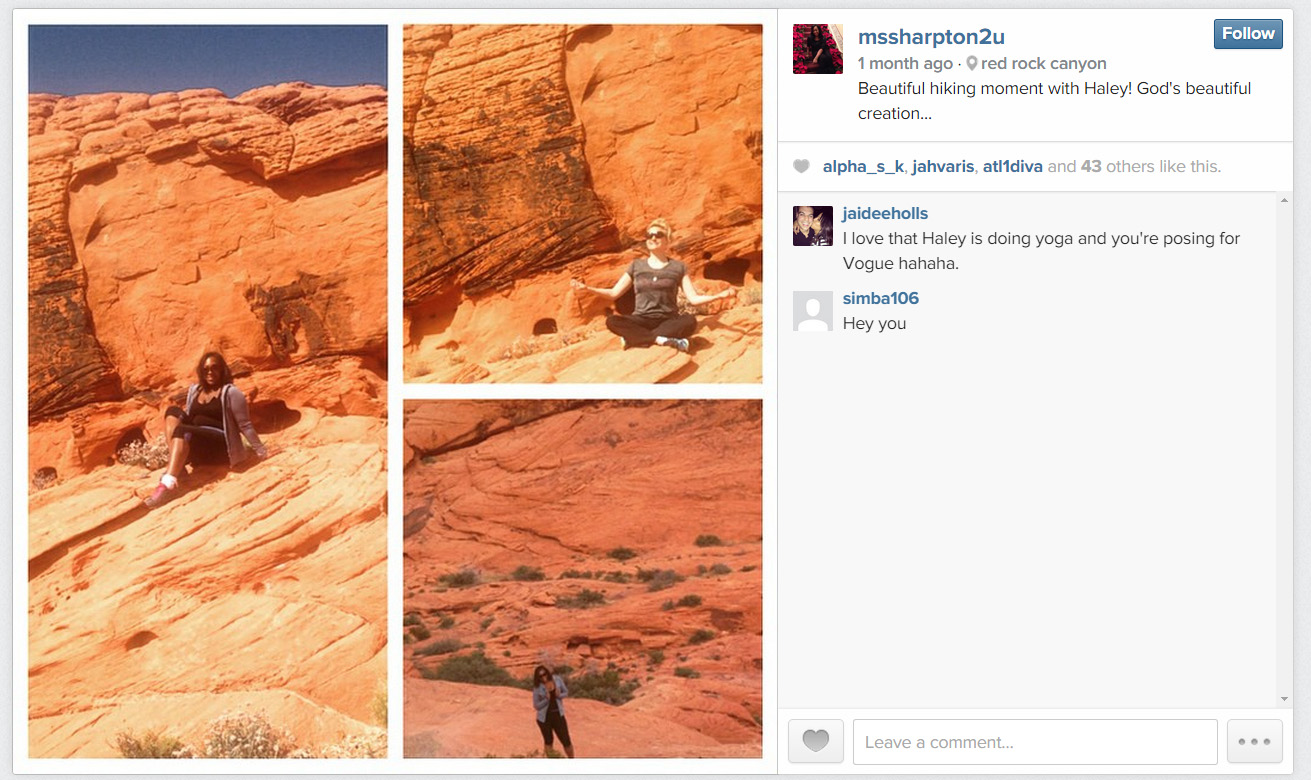The height and width of the screenshot is (780, 1311).
Task: Click the heart like button
Action: pos(816,742)
